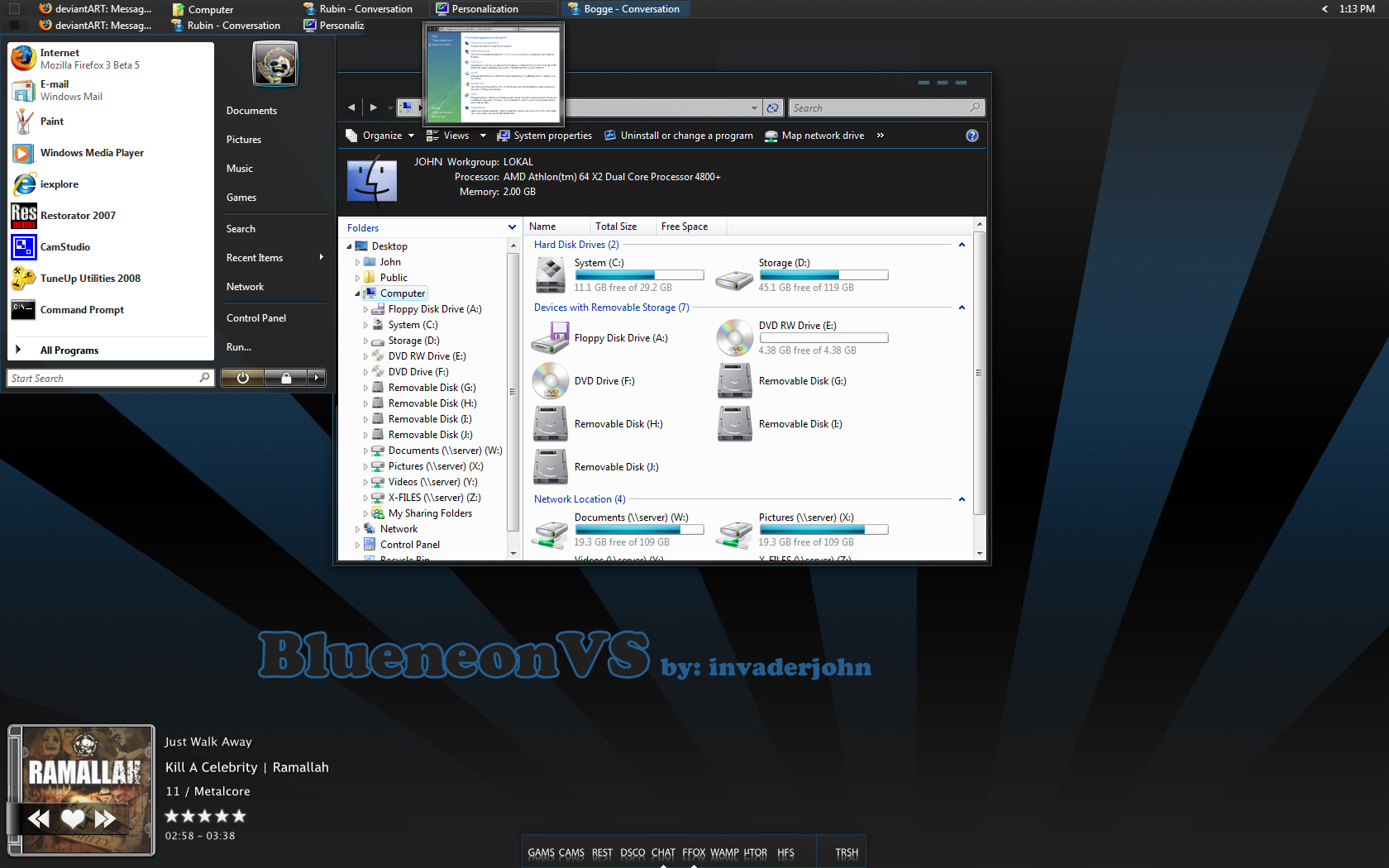Open Music from Start menu

[240, 169]
